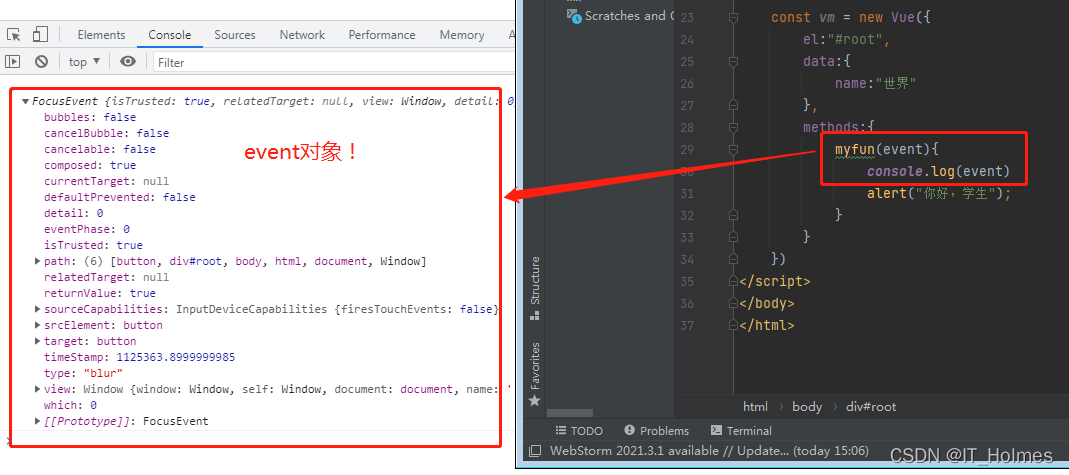Screen dimensions: 1069x475
Task: Click fold marker beside closing body tag
Action: (x=734, y=303)
